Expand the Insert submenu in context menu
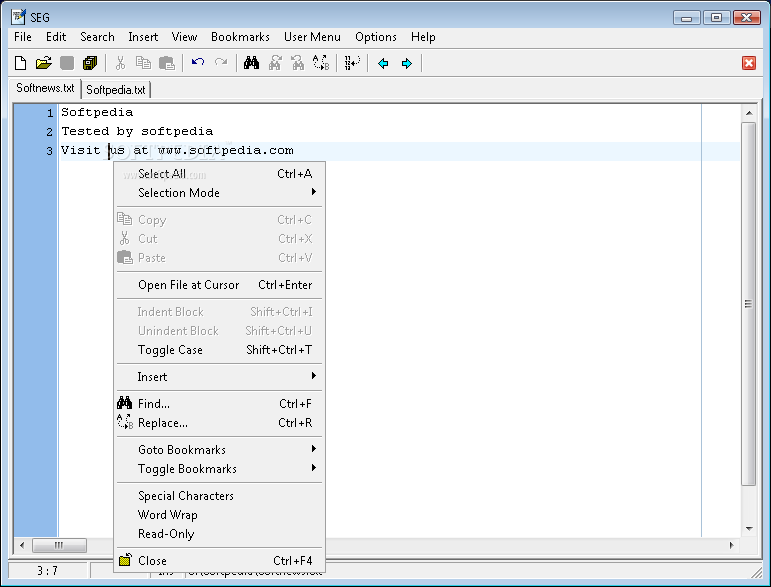The image size is (771, 587). [x=219, y=377]
